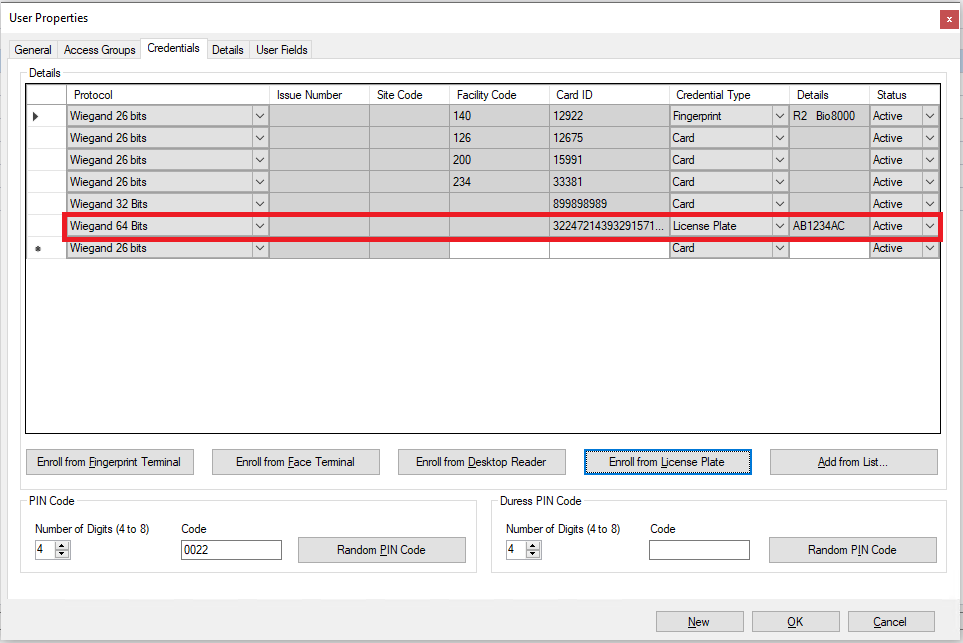Open Credential Type dropdown for Card ID 12675

point(780,138)
